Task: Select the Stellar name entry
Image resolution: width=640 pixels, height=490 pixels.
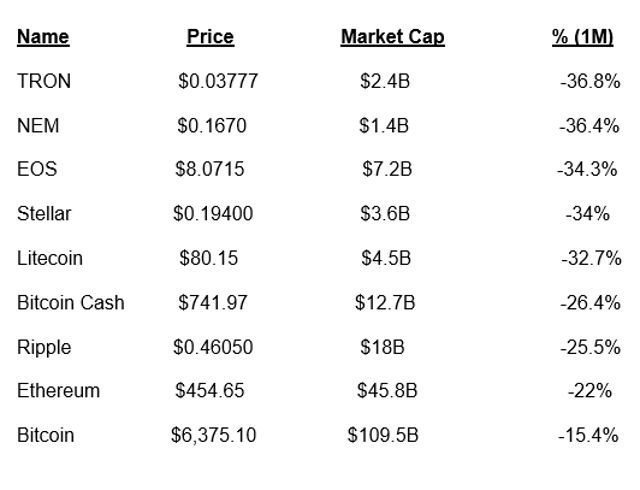Action: [44, 214]
